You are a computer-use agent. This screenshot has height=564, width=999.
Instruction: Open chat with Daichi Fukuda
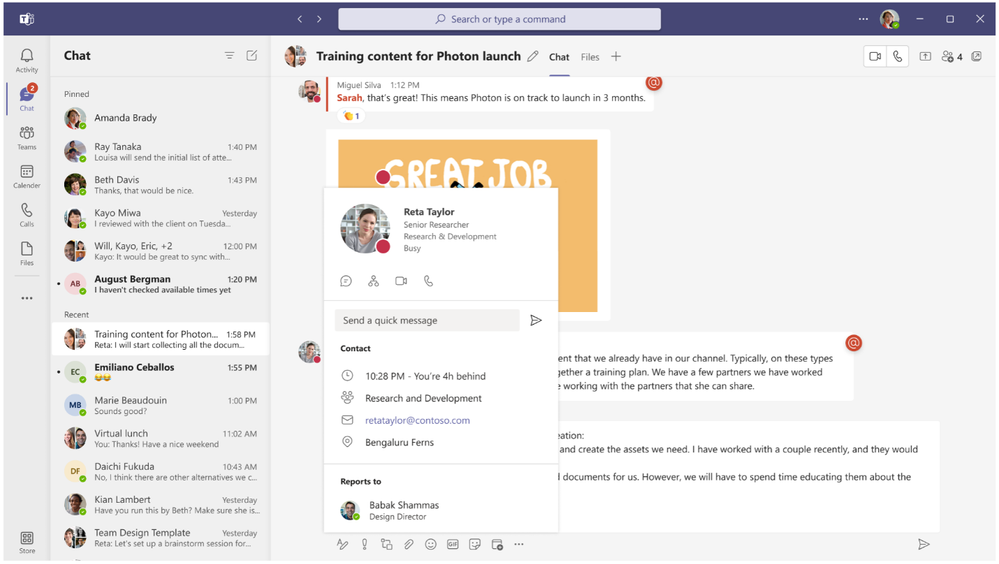(161, 472)
